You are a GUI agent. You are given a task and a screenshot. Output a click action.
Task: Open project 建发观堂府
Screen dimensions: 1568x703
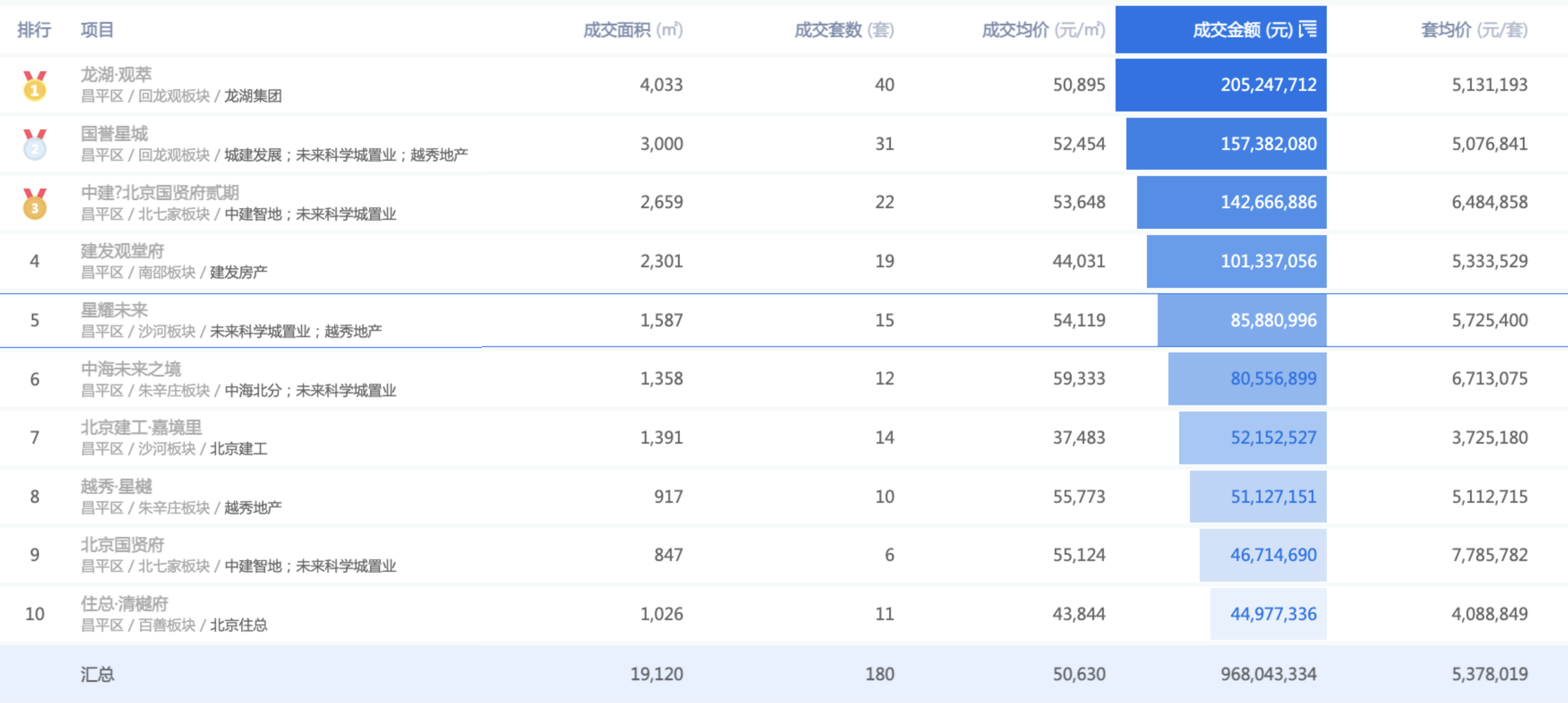[x=122, y=251]
